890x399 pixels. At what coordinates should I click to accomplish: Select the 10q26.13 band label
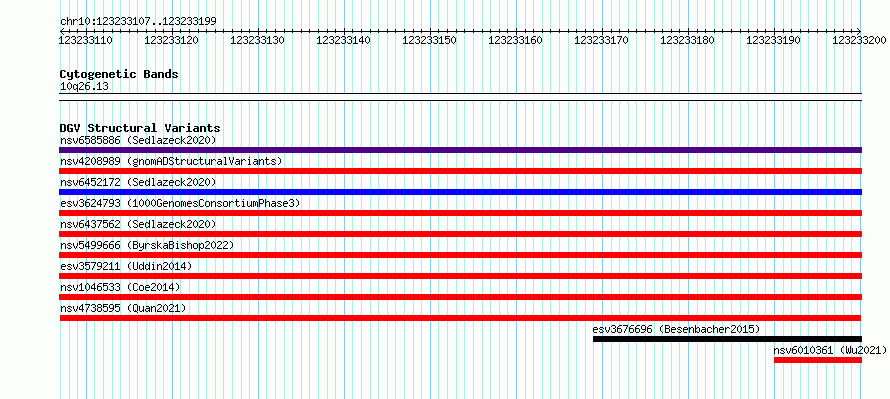point(84,87)
